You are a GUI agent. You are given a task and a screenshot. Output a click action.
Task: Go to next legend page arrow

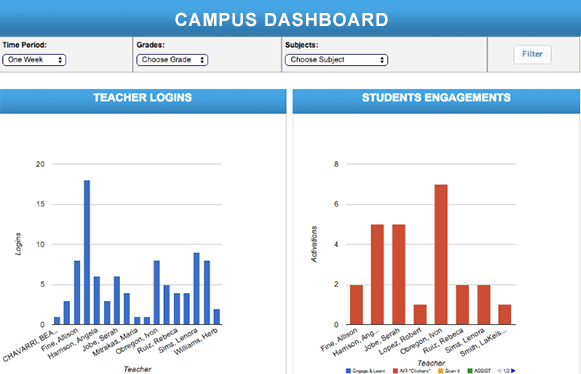click(x=513, y=371)
